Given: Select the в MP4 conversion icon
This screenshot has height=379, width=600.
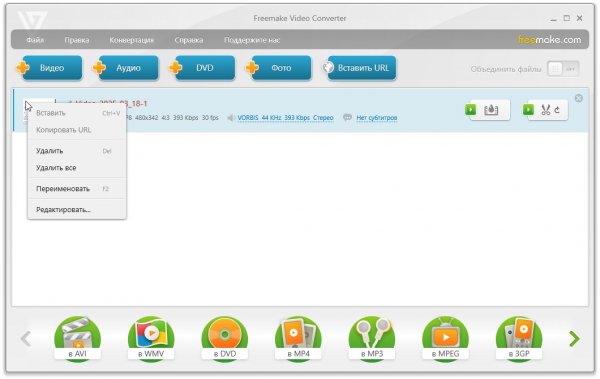Looking at the screenshot, I should 298,338.
